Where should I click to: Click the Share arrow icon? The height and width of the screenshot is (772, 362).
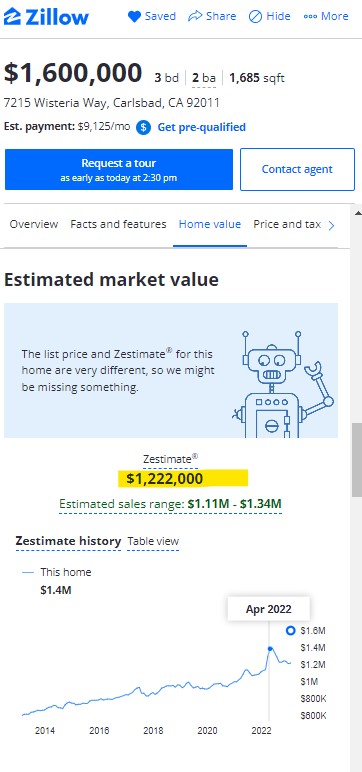[x=195, y=16]
